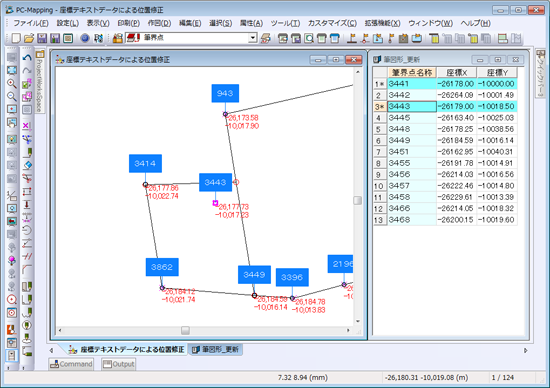Click the open folder icon in toolbar
550x388 pixels.
pos(29,38)
